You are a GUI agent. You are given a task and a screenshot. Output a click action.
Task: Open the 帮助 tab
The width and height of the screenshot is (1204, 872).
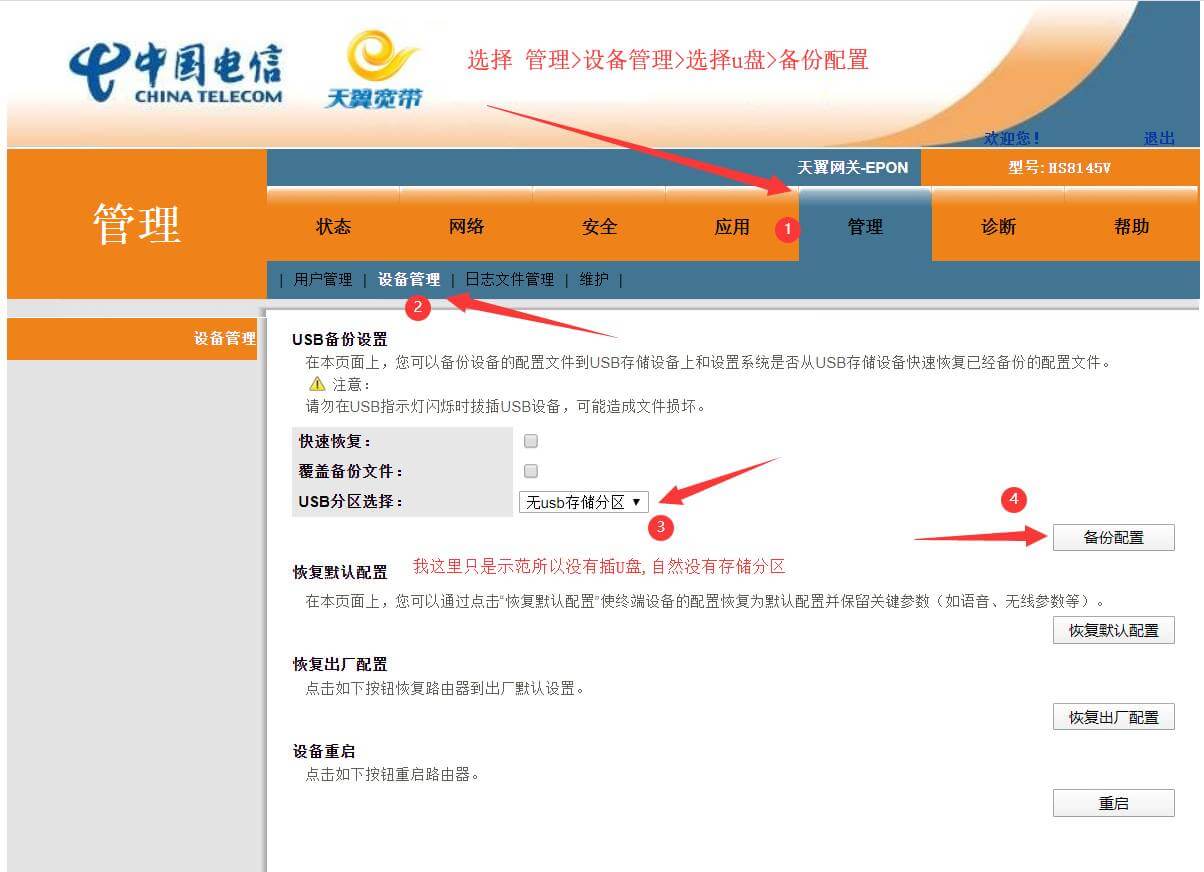(x=1131, y=227)
